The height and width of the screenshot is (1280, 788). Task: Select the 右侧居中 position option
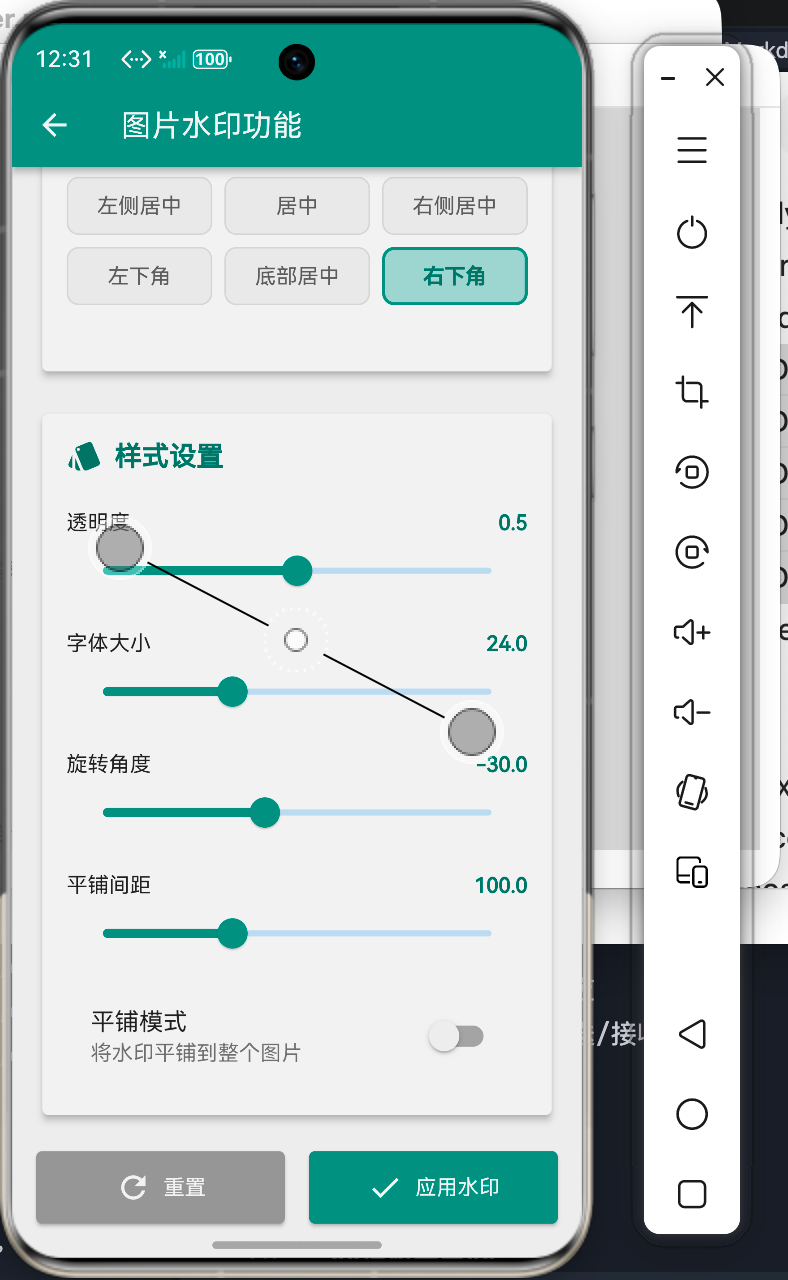[455, 206]
